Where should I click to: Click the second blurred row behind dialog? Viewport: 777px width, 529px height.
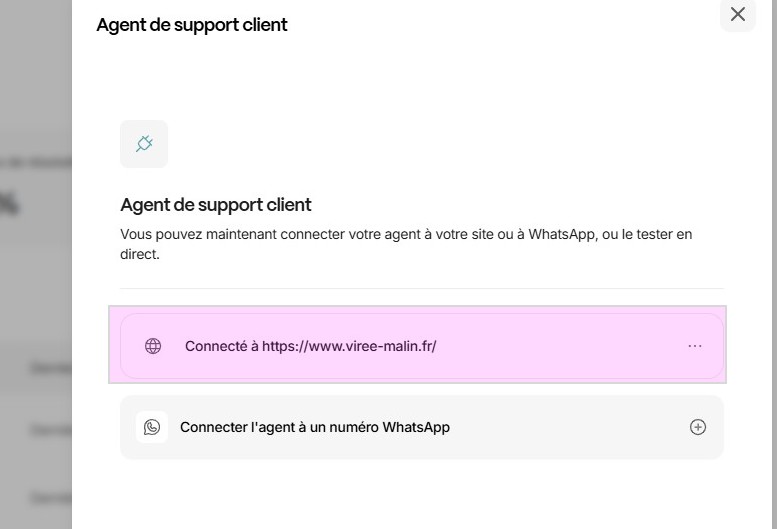[40, 431]
